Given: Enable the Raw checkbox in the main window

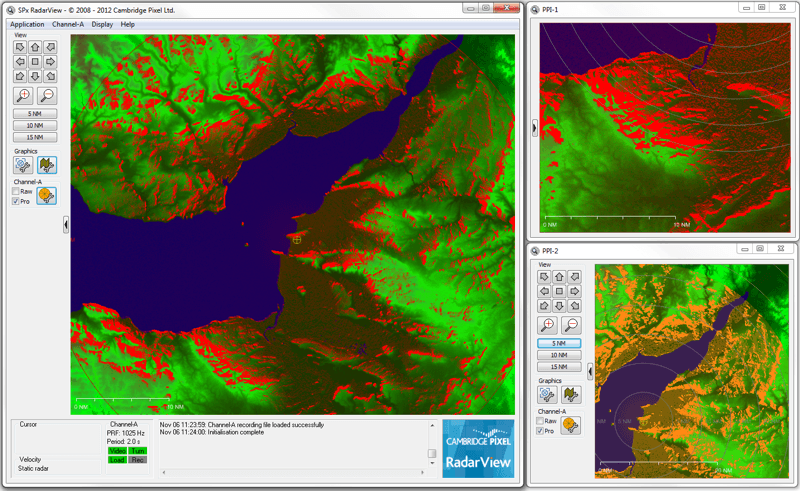Looking at the screenshot, I should [x=16, y=191].
